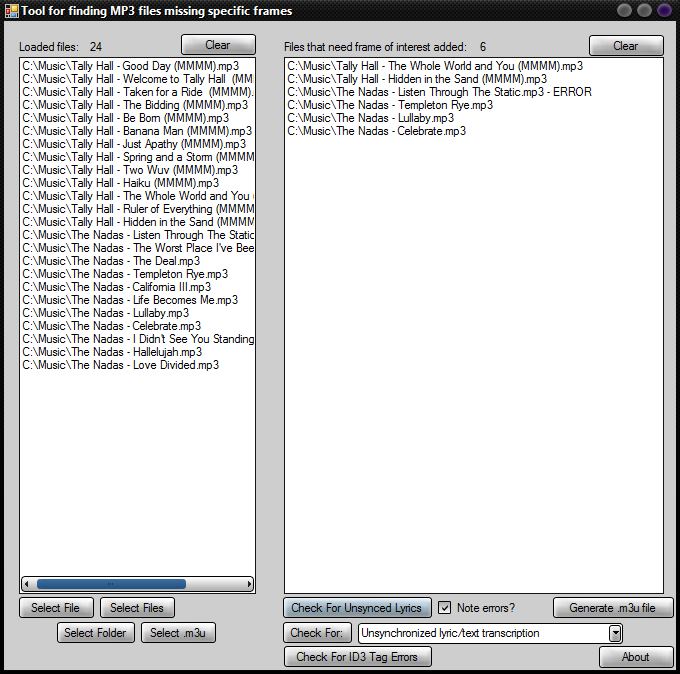Click the application icon in title bar
Viewport: 680px width, 674px height.
(12, 11)
